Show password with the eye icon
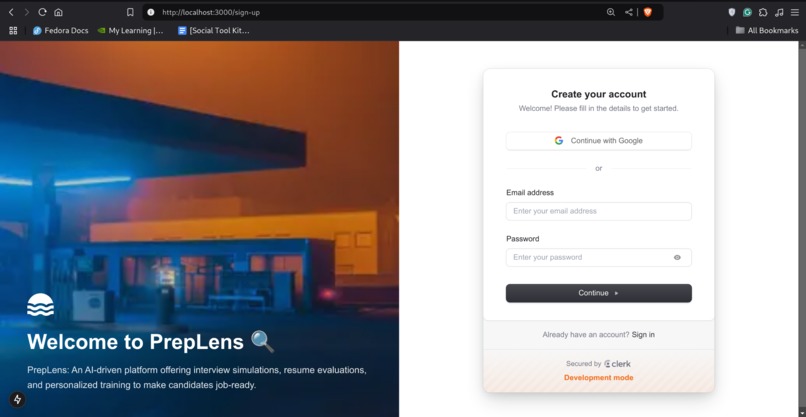The image size is (806, 417). [x=677, y=258]
